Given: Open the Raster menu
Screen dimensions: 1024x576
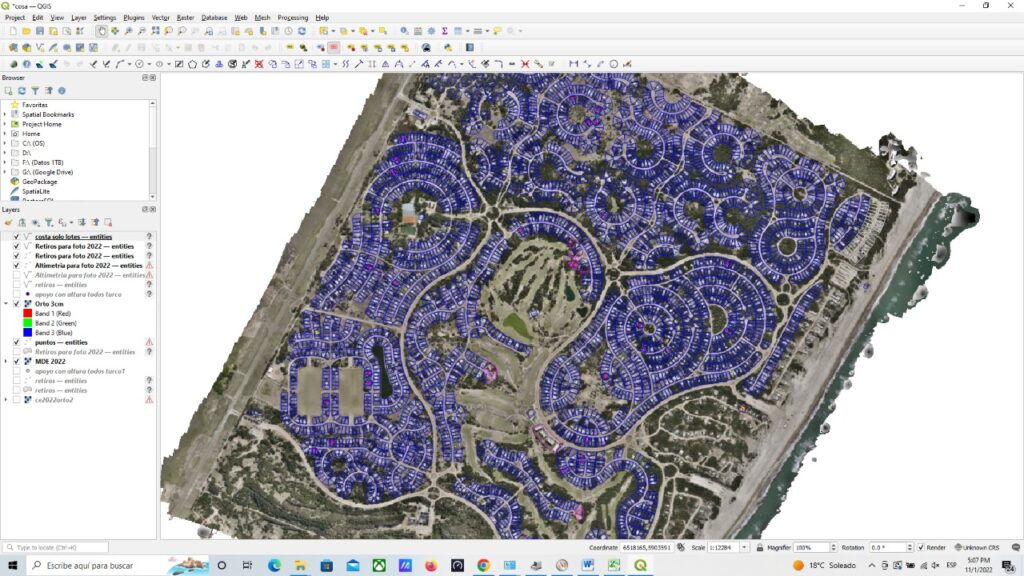Looking at the screenshot, I should pos(186,18).
